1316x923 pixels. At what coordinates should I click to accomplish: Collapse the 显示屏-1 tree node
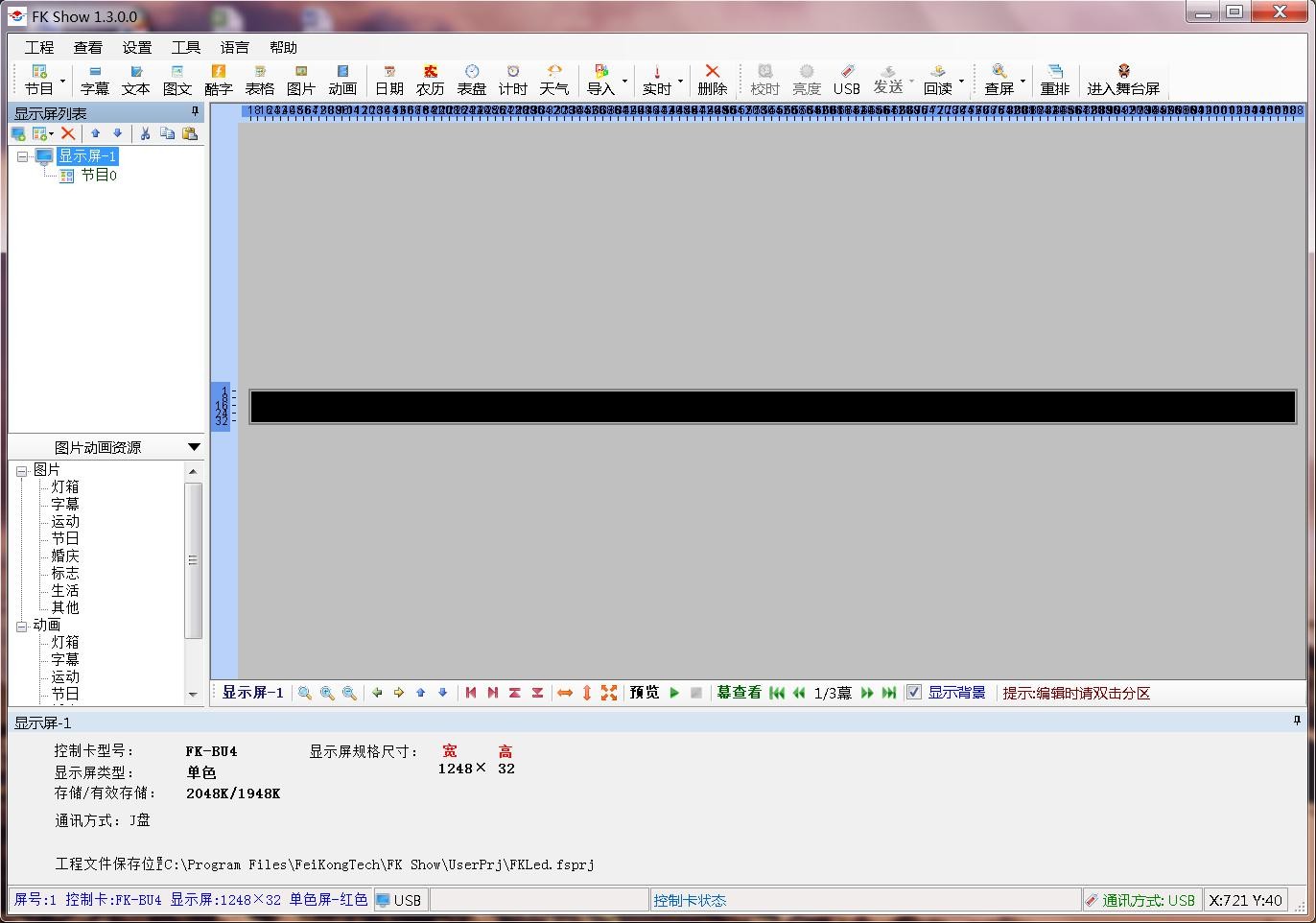pyautogui.click(x=22, y=156)
